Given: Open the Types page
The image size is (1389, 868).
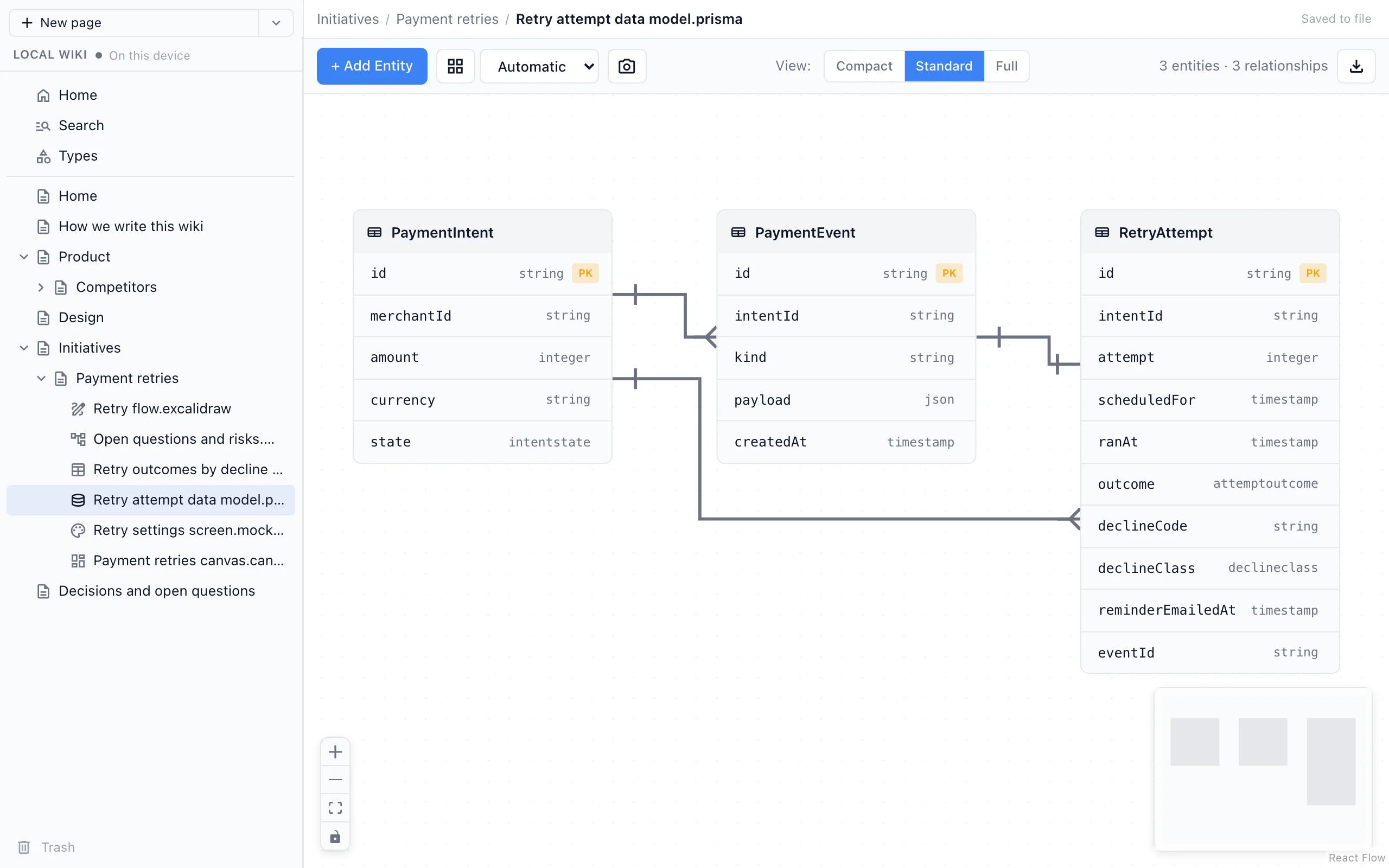Looking at the screenshot, I should coord(150,156).
